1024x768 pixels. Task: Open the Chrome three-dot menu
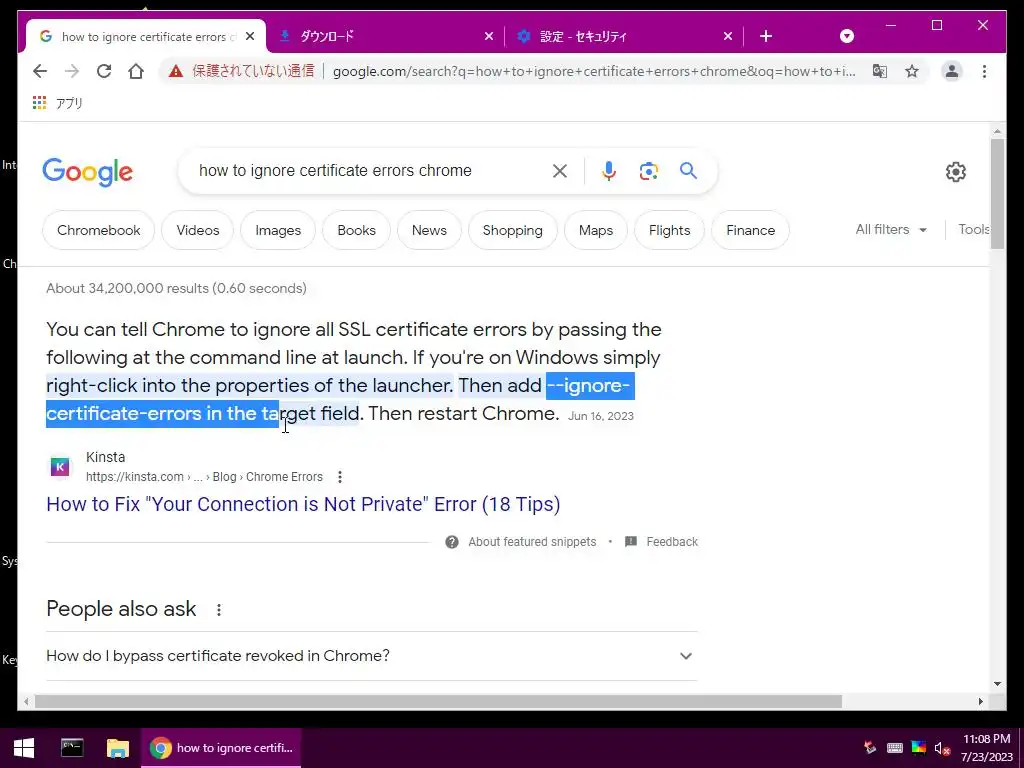click(984, 71)
